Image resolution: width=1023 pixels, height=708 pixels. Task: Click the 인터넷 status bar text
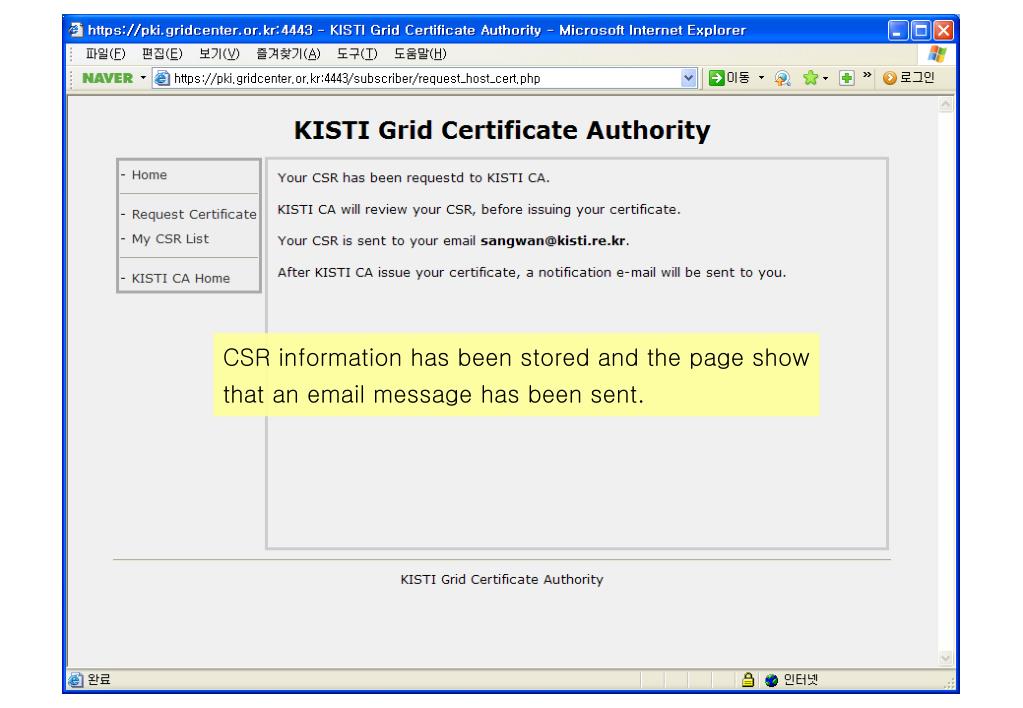[x=801, y=680]
